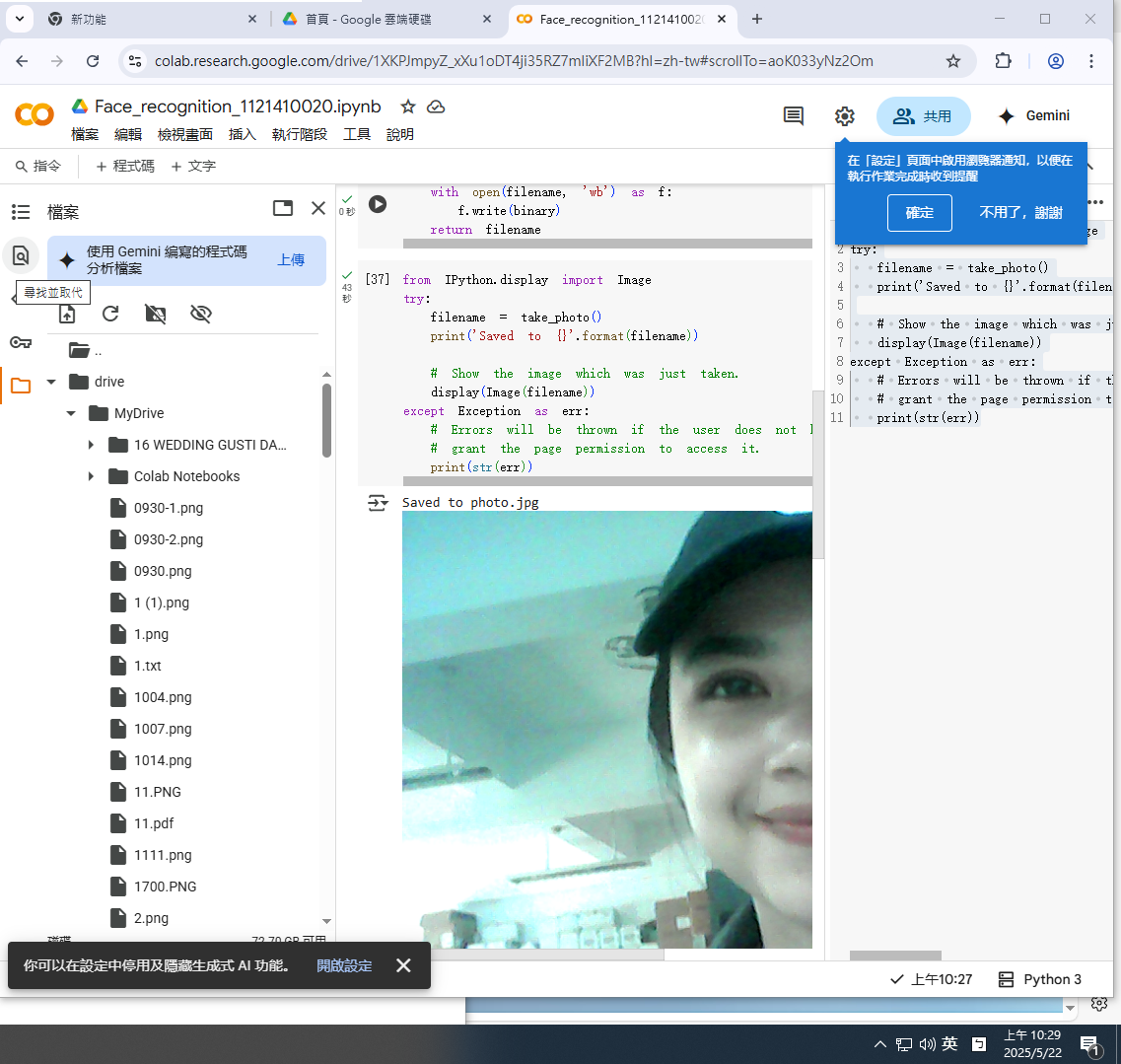Screen dimensions: 1121x1064
Task: Expand the 16 WEDDING GUSTI folder
Action: (91, 445)
